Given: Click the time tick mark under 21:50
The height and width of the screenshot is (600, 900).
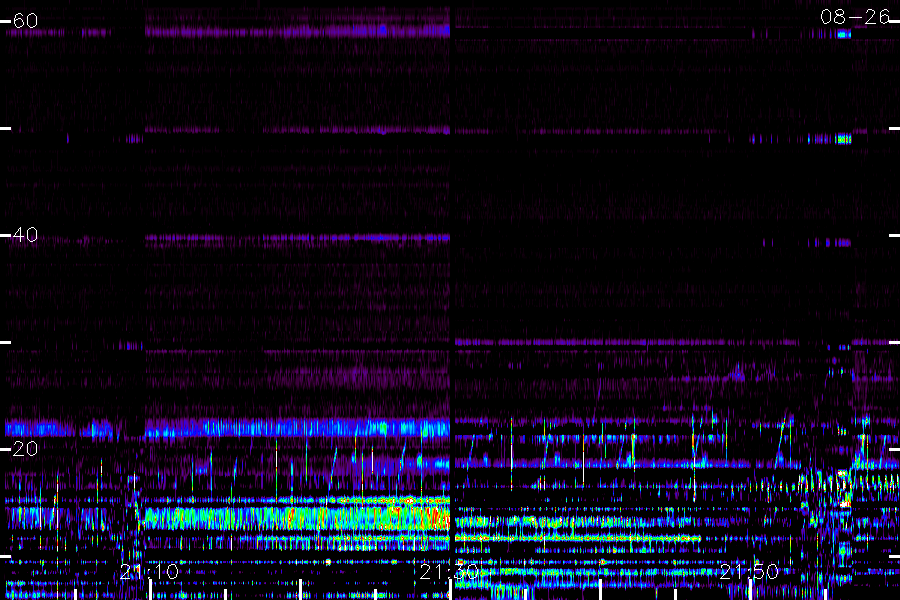Looking at the screenshot, I should (750, 590).
